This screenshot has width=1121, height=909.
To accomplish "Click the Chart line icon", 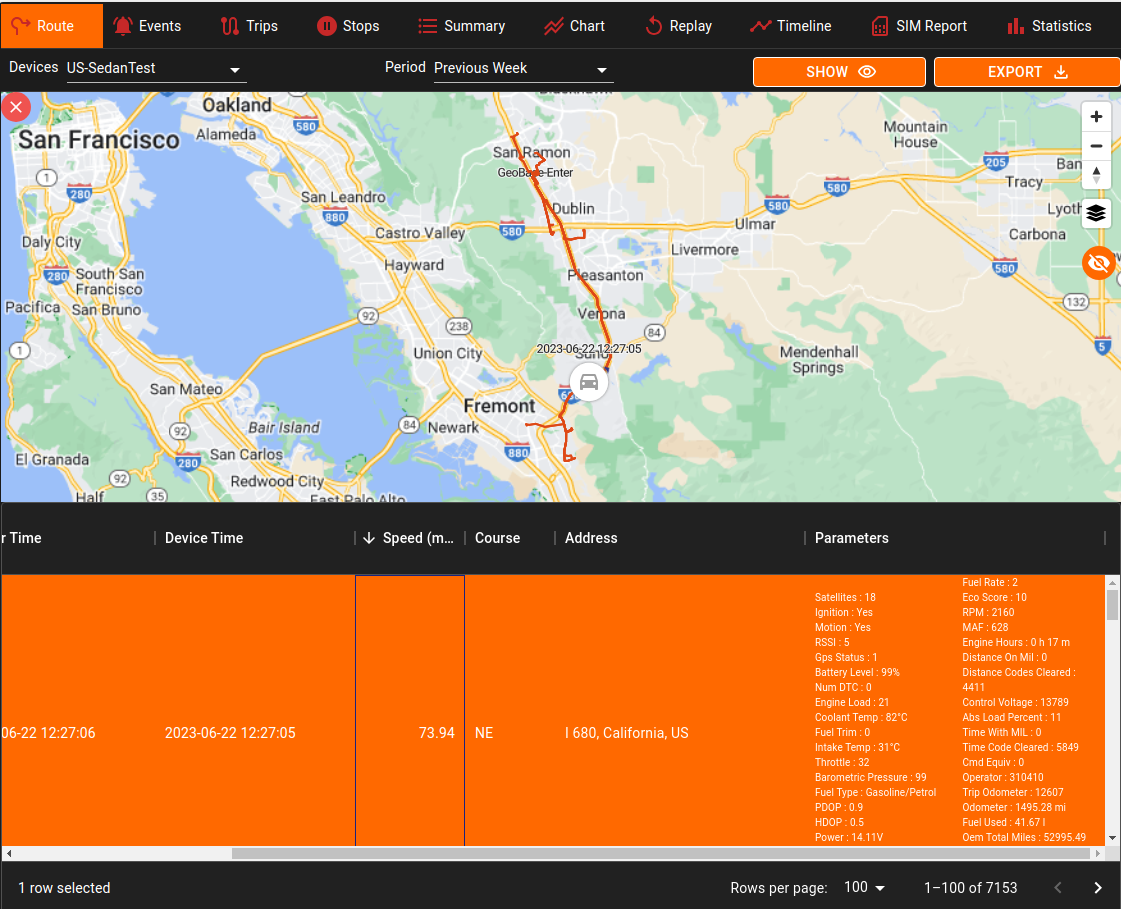I will tap(553, 26).
